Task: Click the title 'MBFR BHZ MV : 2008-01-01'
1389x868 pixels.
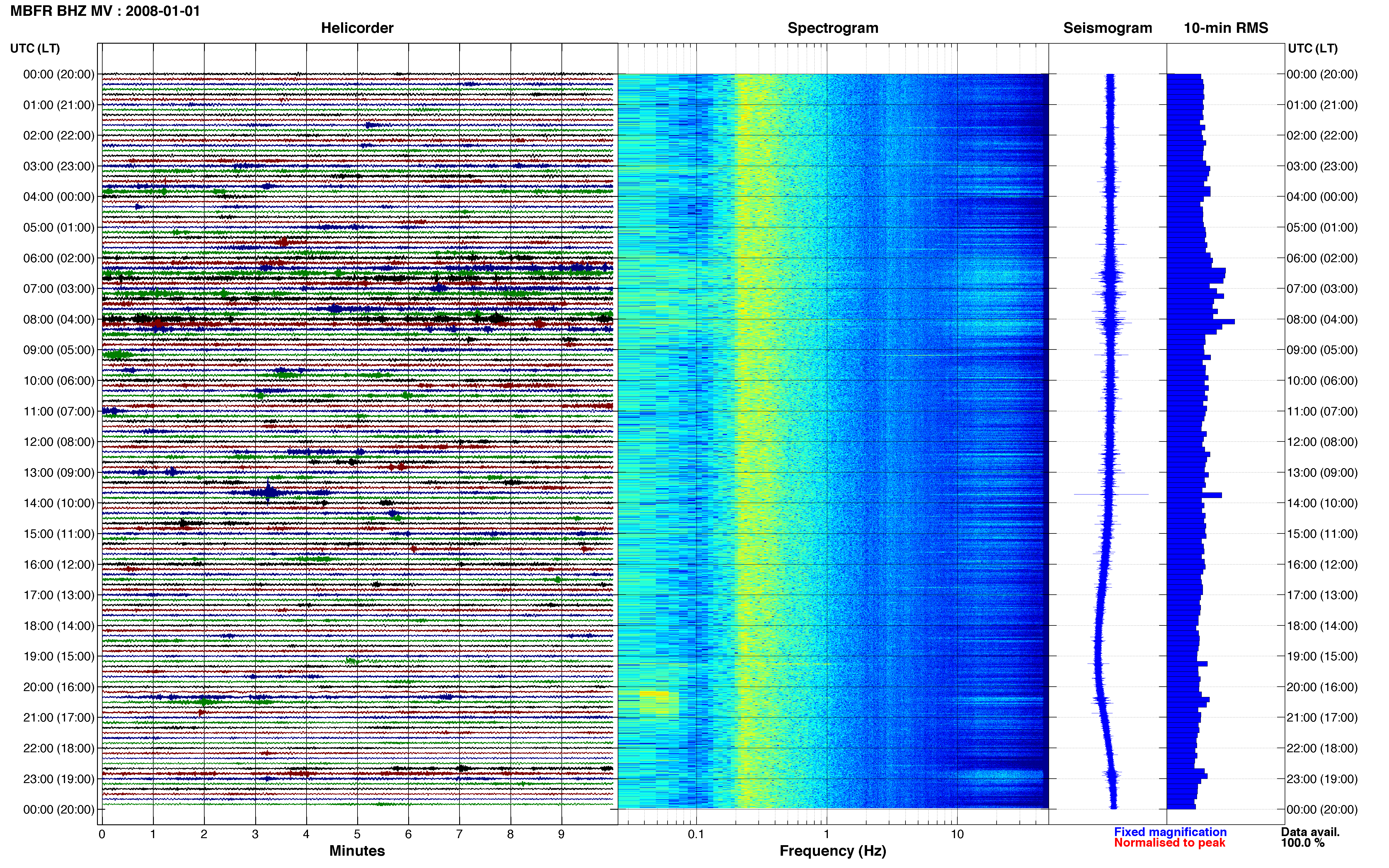Action: tap(105, 11)
